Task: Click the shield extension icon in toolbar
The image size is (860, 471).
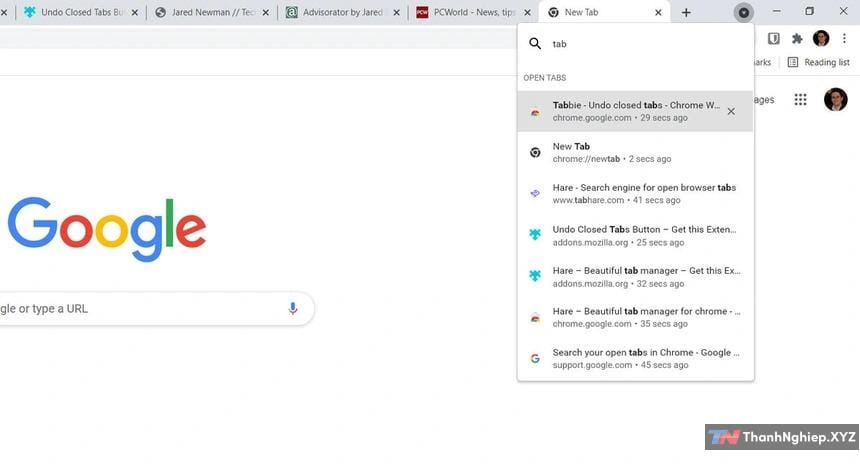Action: (x=773, y=38)
